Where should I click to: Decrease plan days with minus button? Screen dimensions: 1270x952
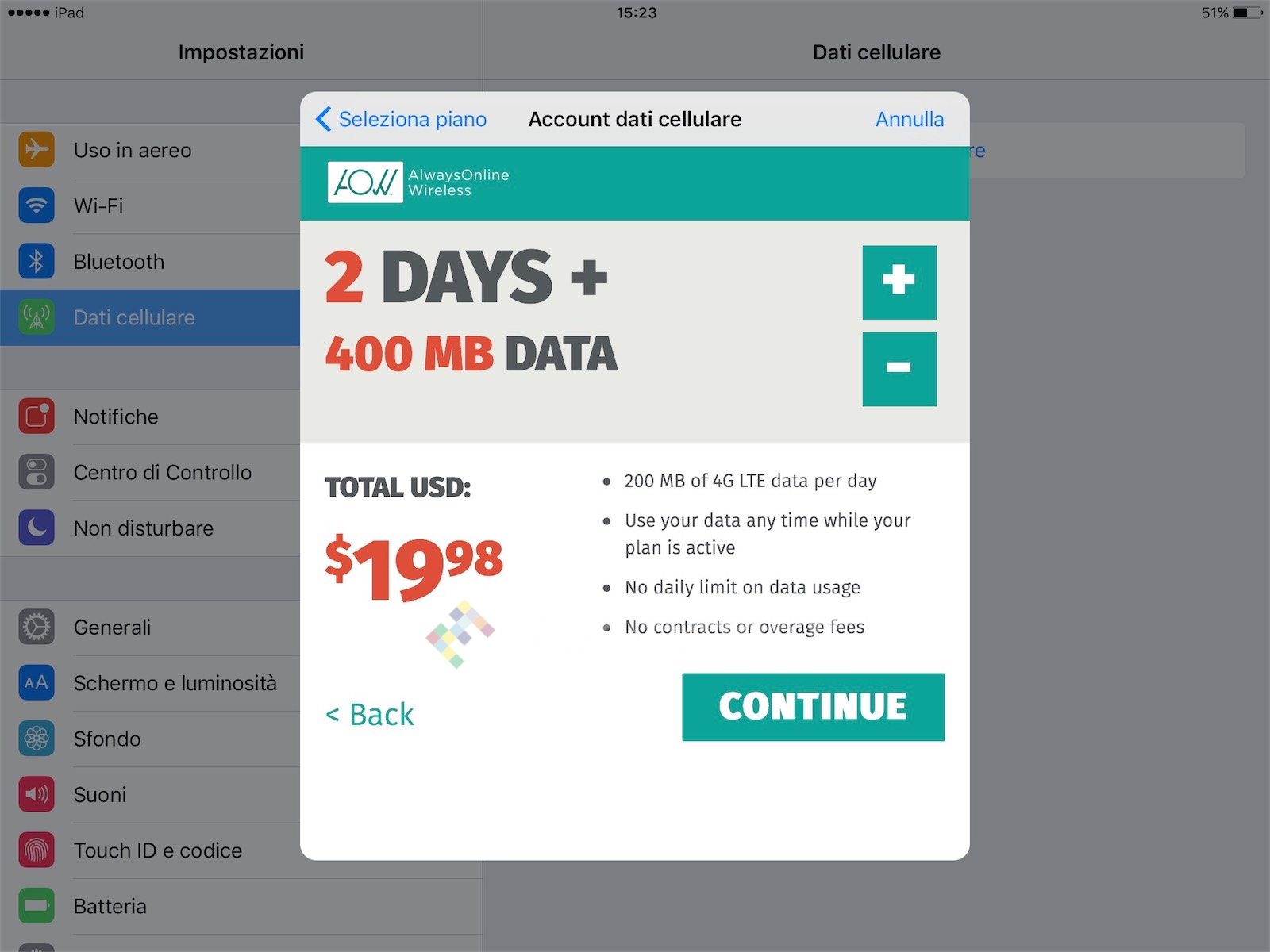[x=899, y=369]
